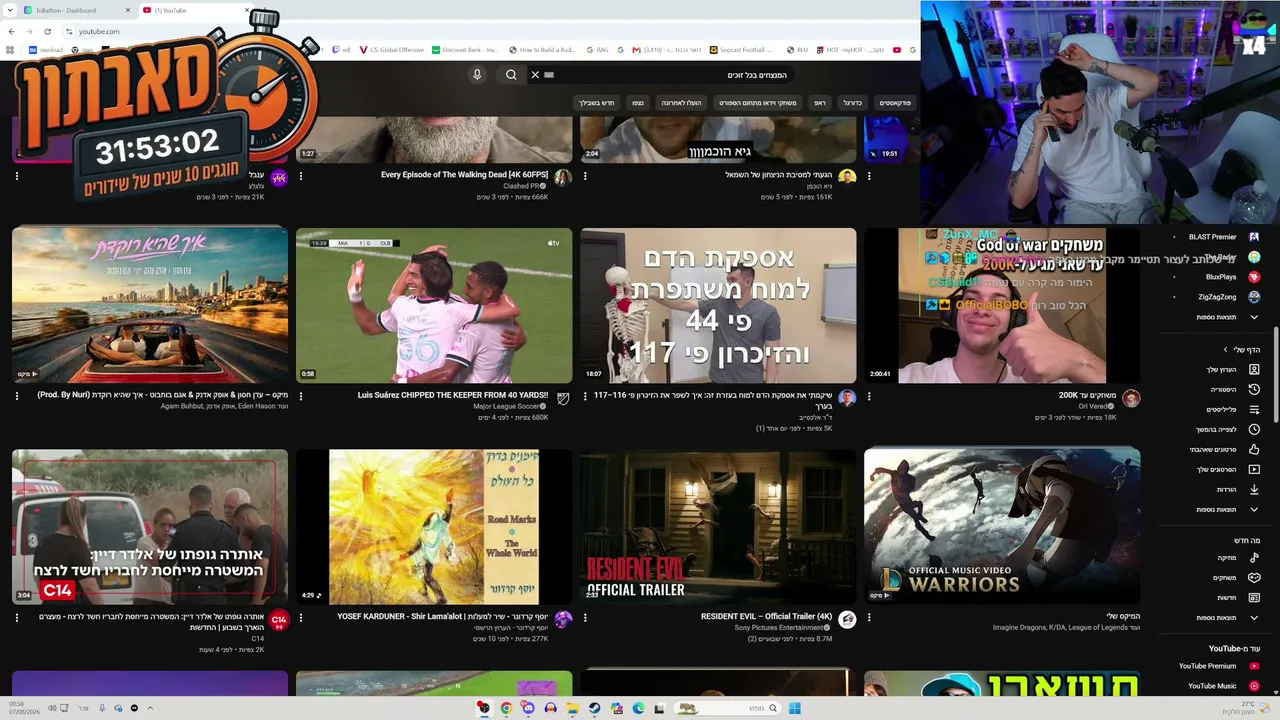Image resolution: width=1280 pixels, height=720 pixels.
Task: Open הסרטונים שלך your videos
Action: [1227, 470]
